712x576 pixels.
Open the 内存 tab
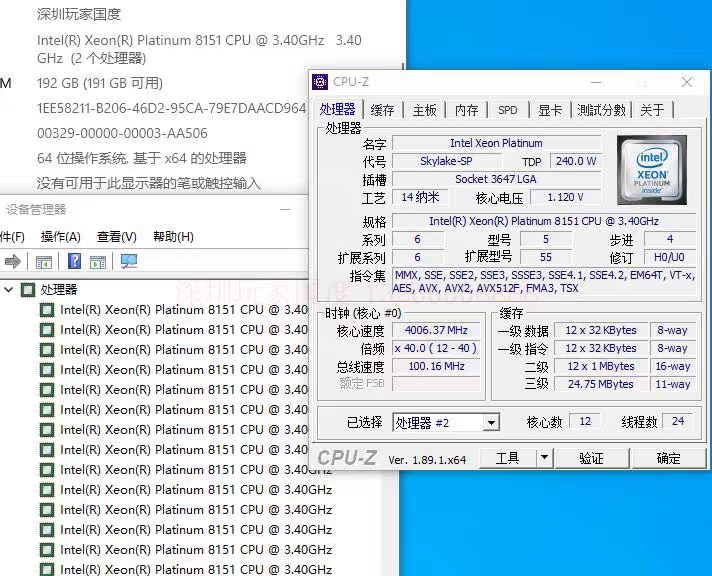pos(467,110)
